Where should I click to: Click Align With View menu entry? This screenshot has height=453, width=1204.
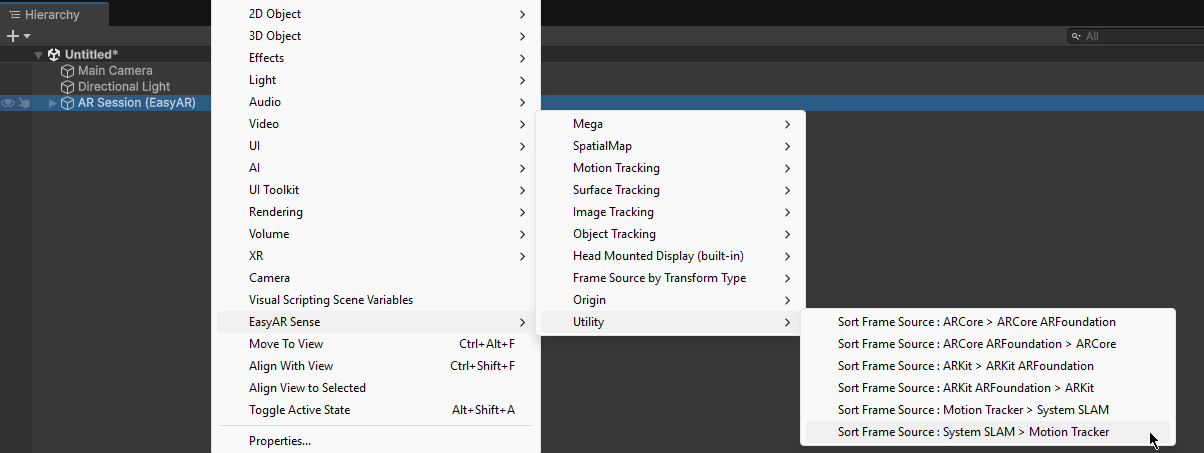[x=291, y=366]
